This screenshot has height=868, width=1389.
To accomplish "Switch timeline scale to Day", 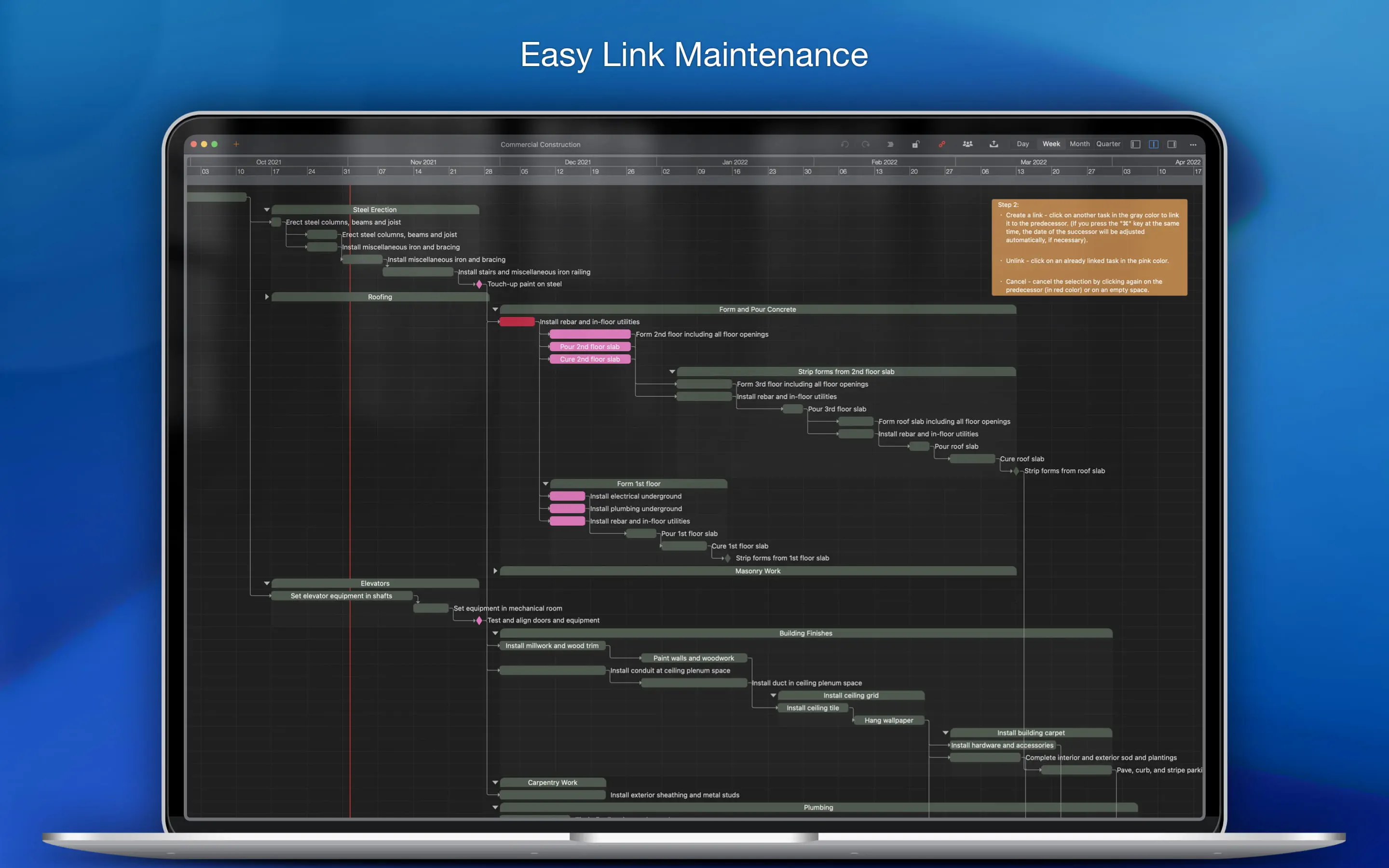I will tap(1023, 144).
